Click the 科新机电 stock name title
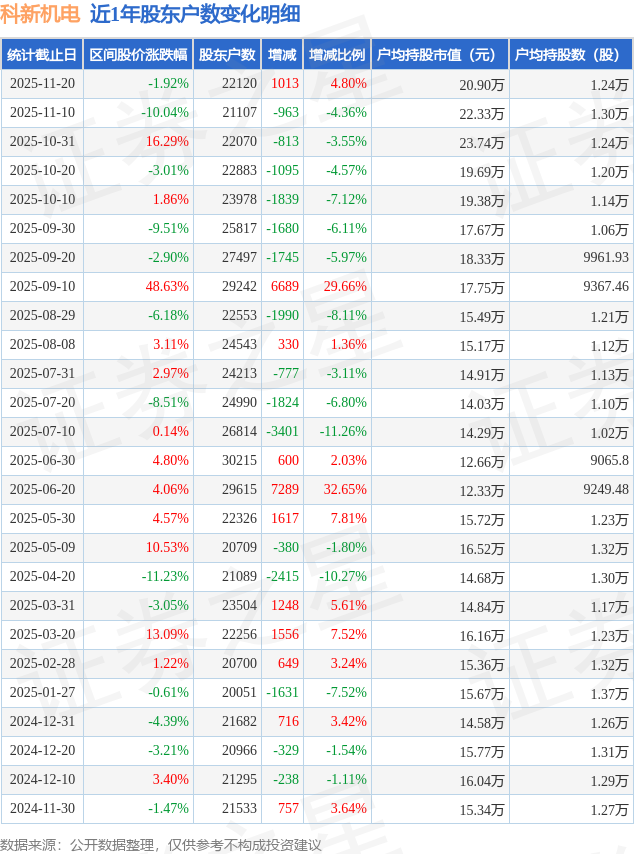Viewport: 634px width, 854px height. click(x=40, y=14)
